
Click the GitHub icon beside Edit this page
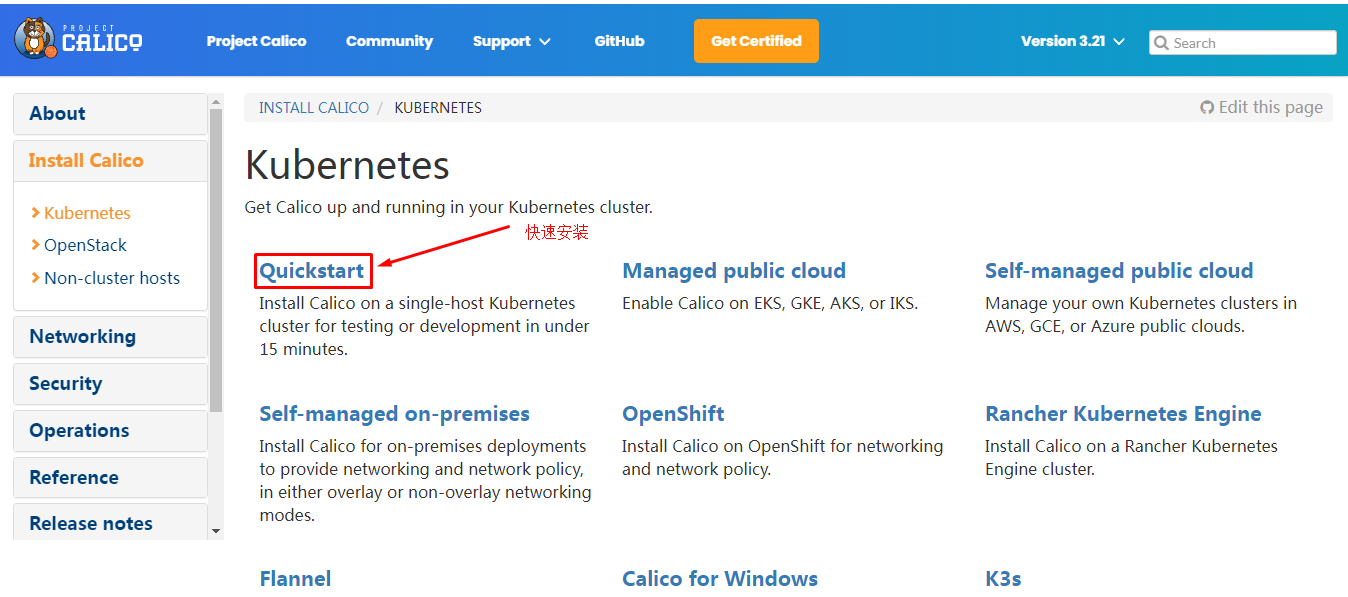[1207, 108]
